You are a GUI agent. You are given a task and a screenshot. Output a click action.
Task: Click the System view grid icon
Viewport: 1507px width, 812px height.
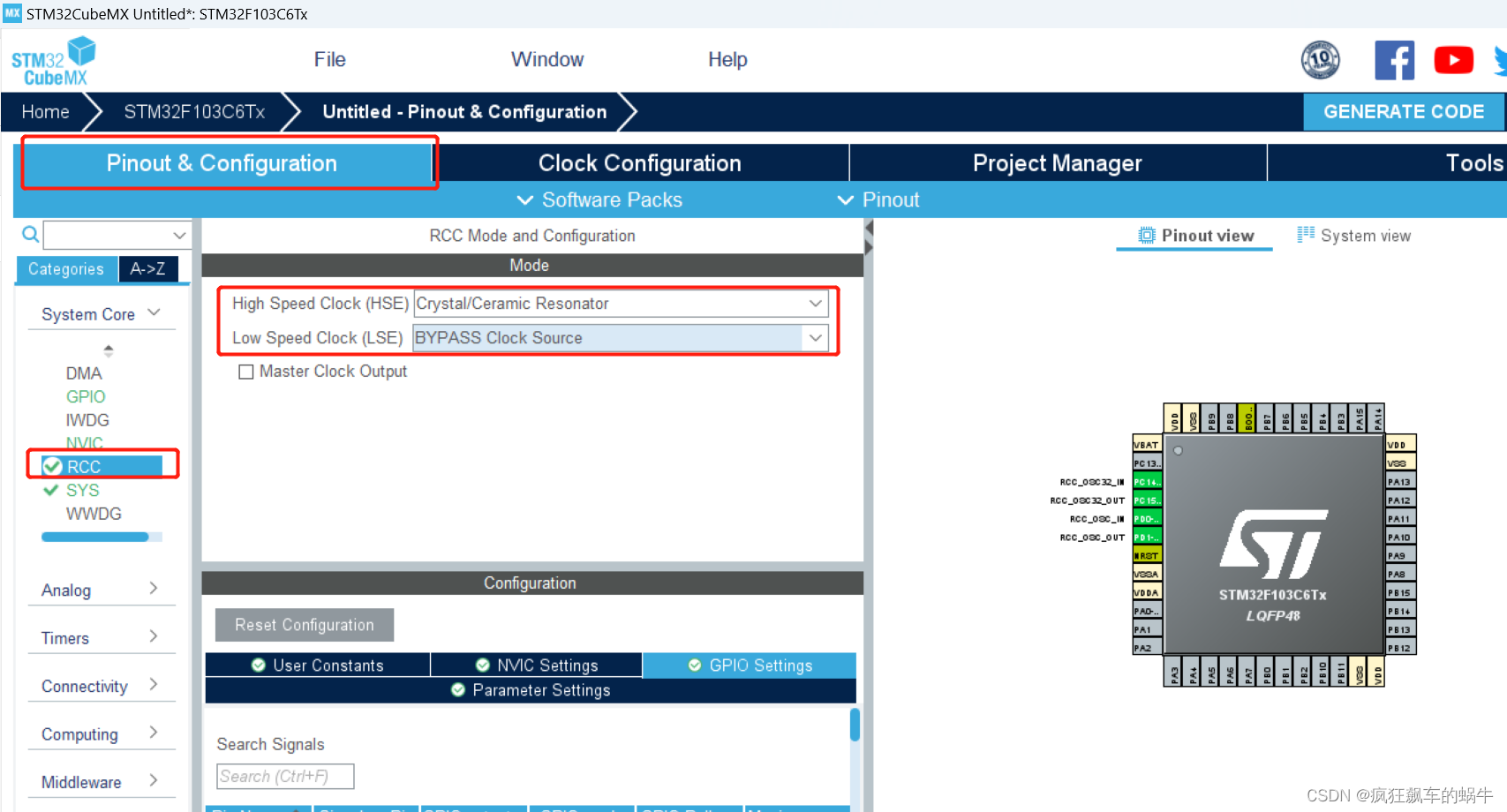pyautogui.click(x=1306, y=235)
